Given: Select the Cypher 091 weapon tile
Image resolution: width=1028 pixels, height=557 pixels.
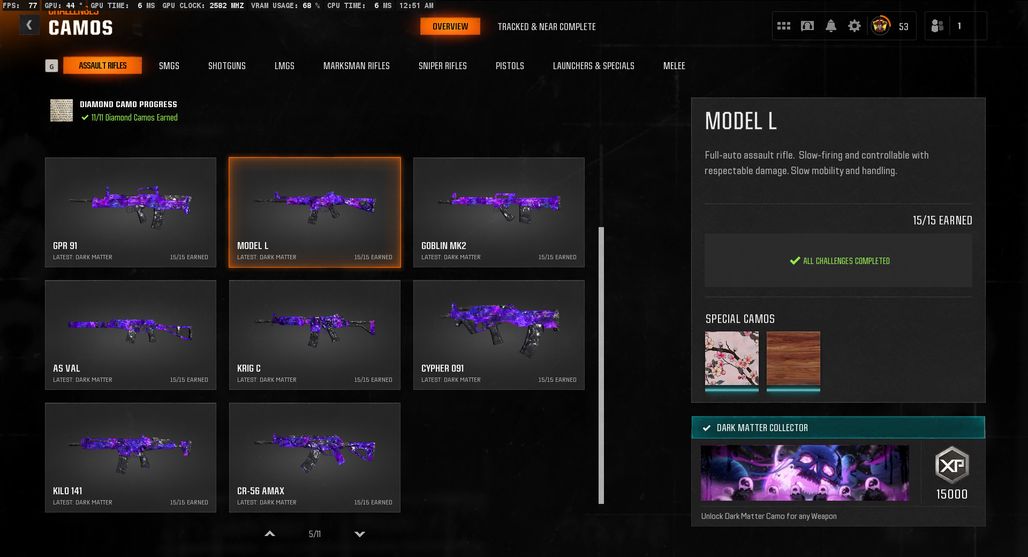Looking at the screenshot, I should coord(499,335).
